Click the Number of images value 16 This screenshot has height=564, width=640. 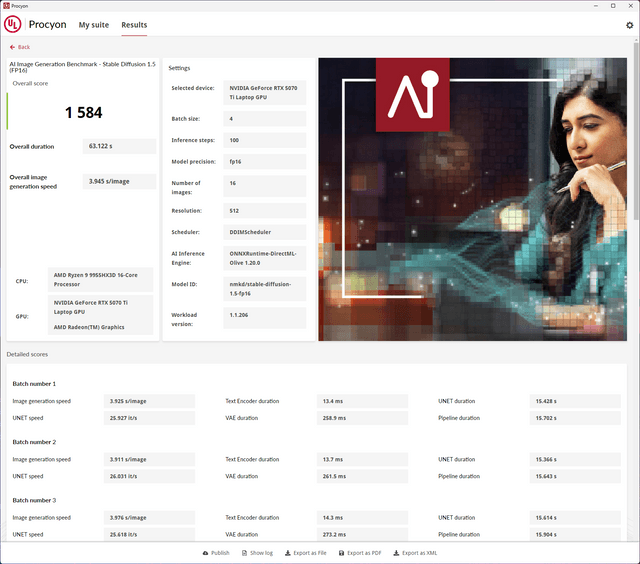click(264, 186)
